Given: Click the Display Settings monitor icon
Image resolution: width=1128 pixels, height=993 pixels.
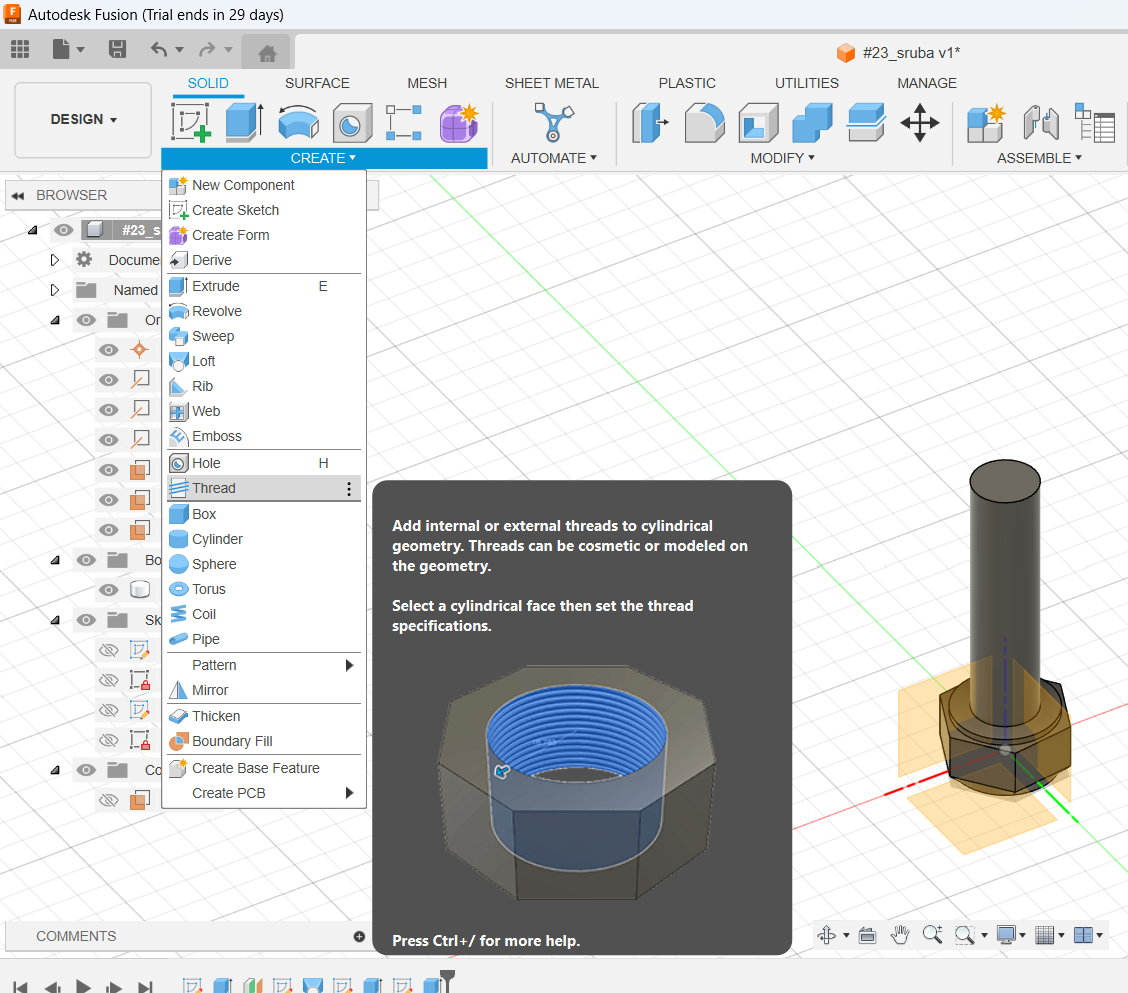Looking at the screenshot, I should pos(1006,935).
